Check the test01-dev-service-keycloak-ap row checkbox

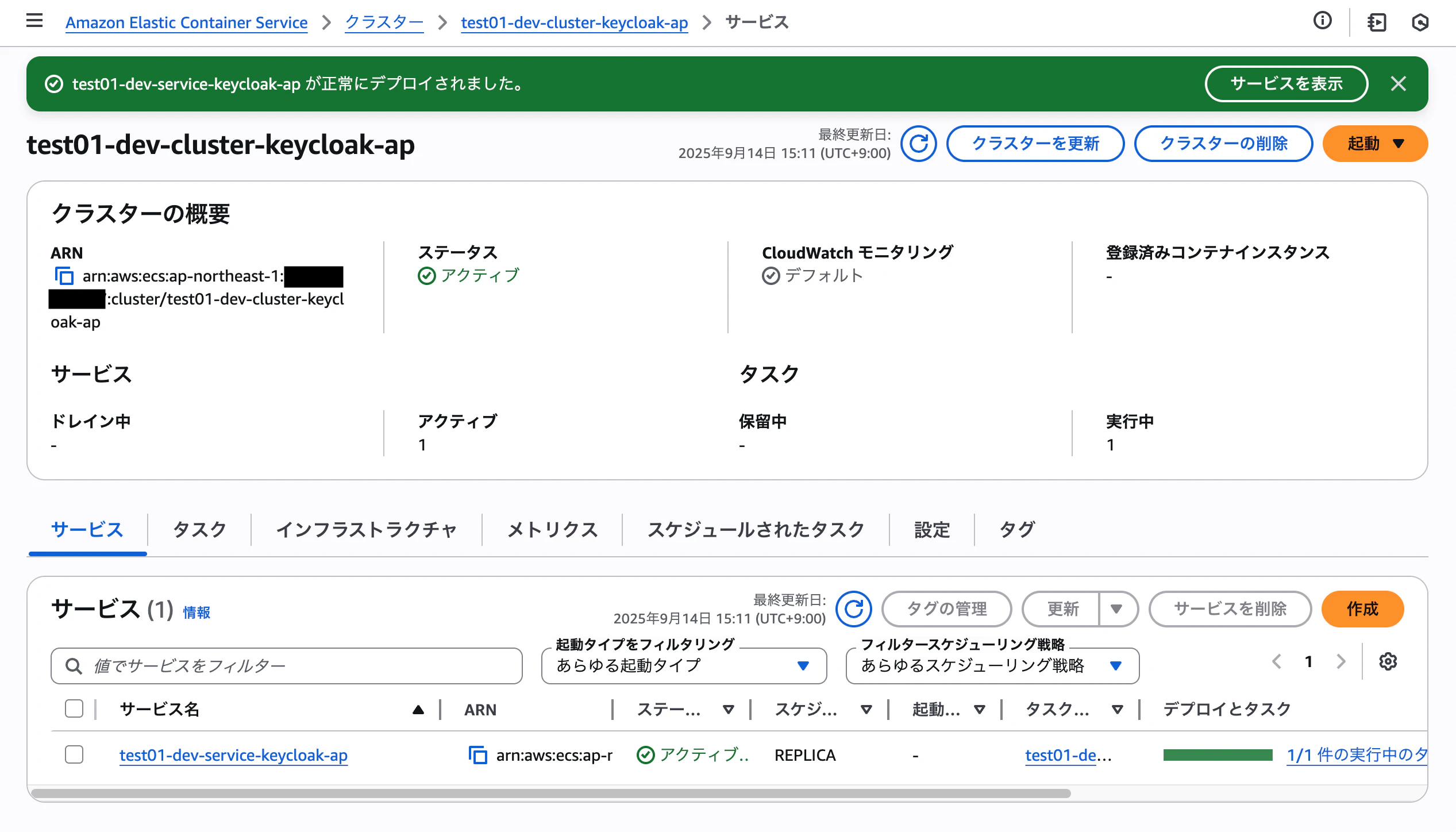coord(74,754)
